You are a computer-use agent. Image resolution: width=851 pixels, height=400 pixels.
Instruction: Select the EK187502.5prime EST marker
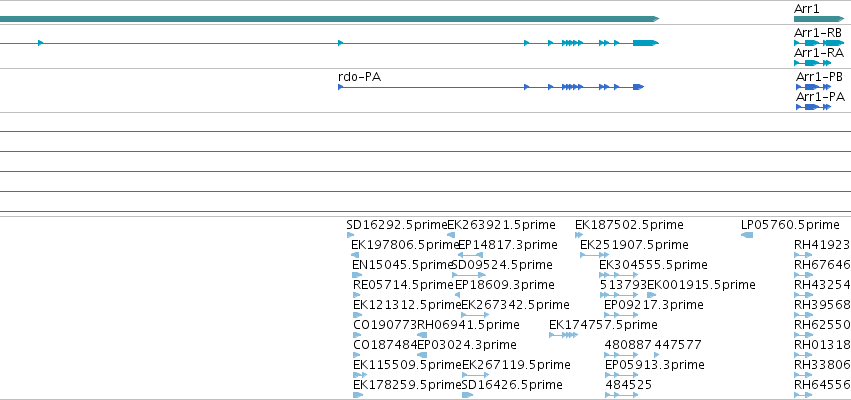click(579, 235)
